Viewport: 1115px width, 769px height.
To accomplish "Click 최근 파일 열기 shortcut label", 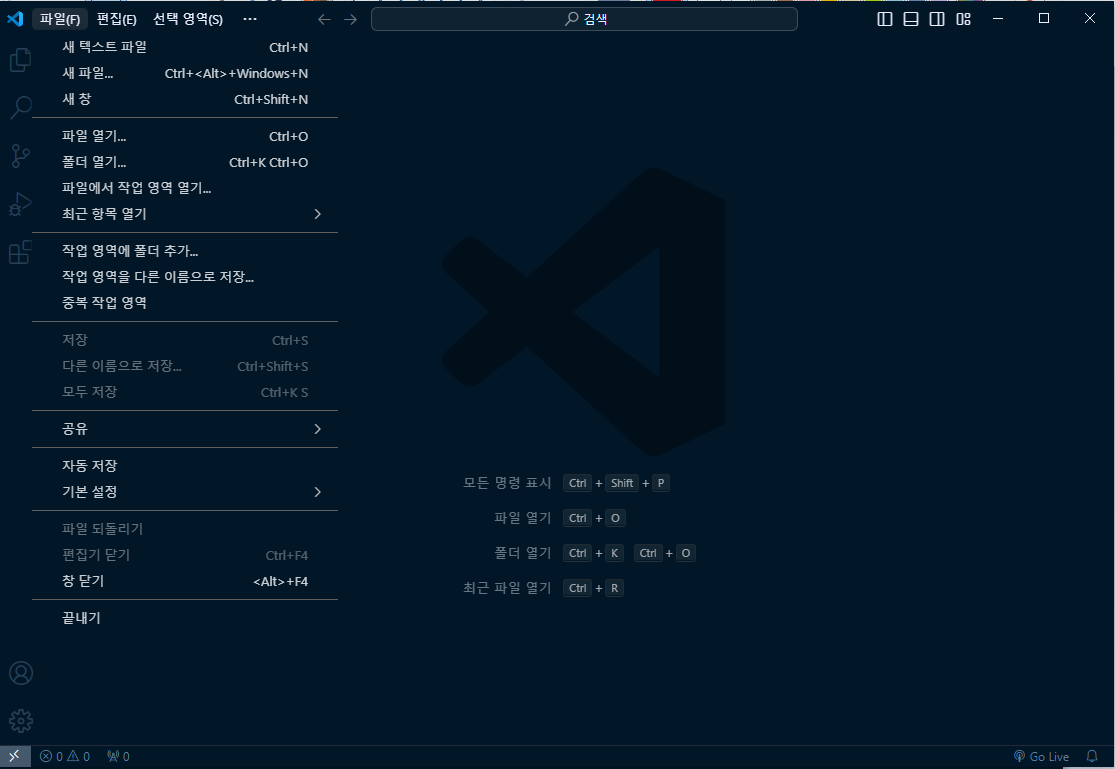I will pos(507,588).
